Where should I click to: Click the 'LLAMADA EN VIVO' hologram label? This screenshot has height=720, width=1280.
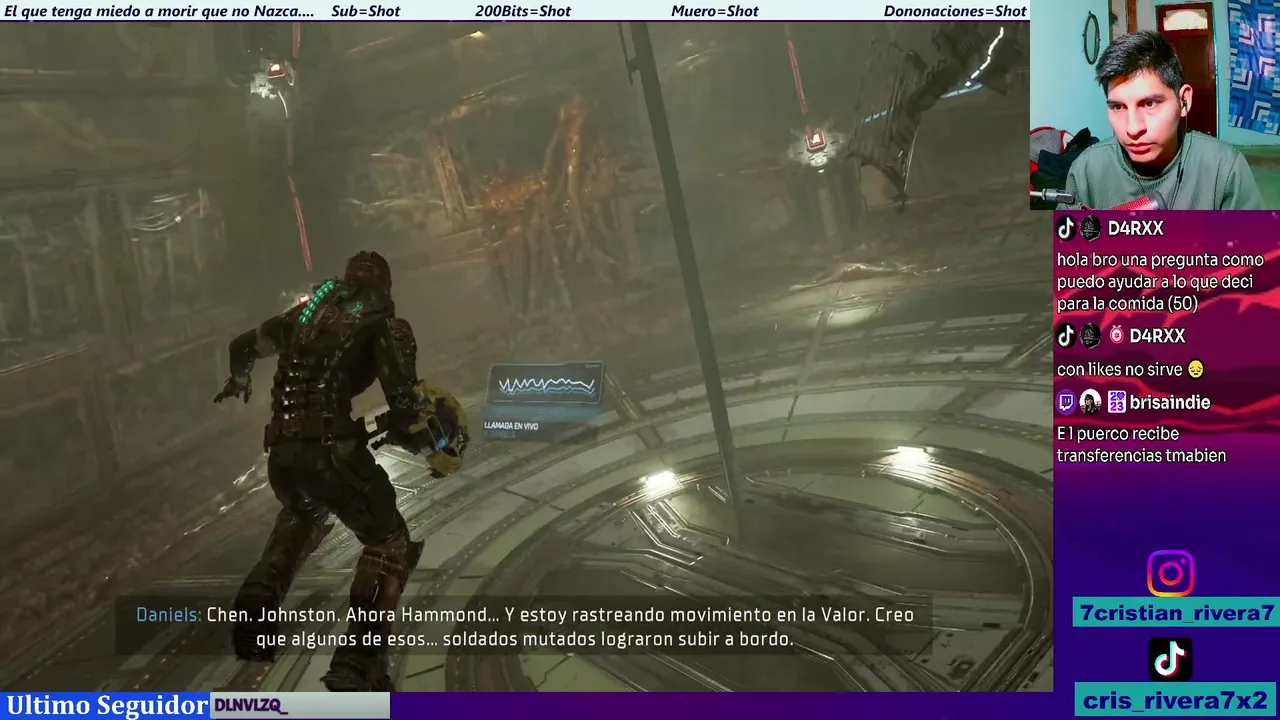point(511,426)
